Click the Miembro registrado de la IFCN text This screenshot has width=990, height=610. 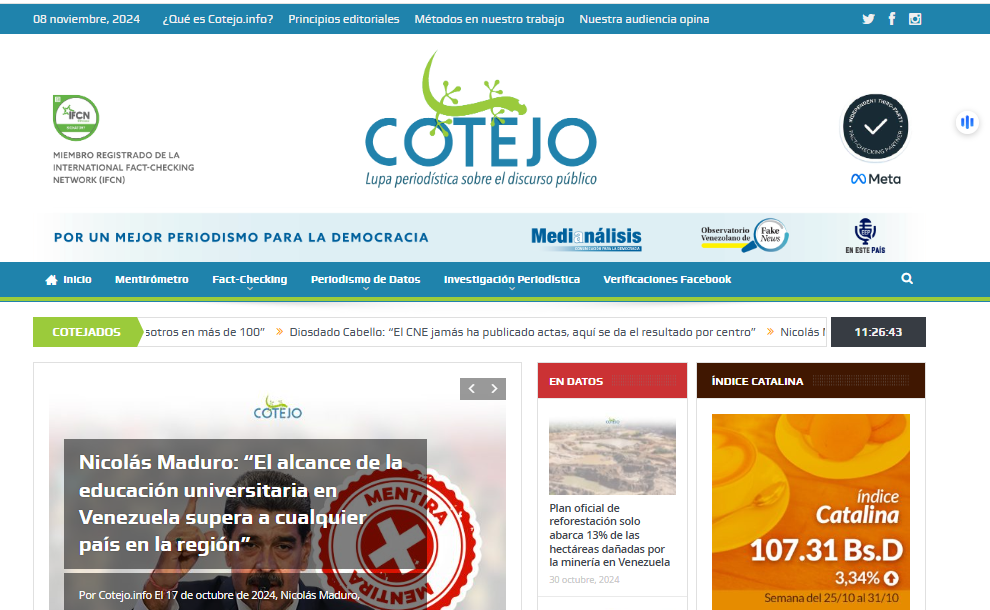tap(124, 167)
